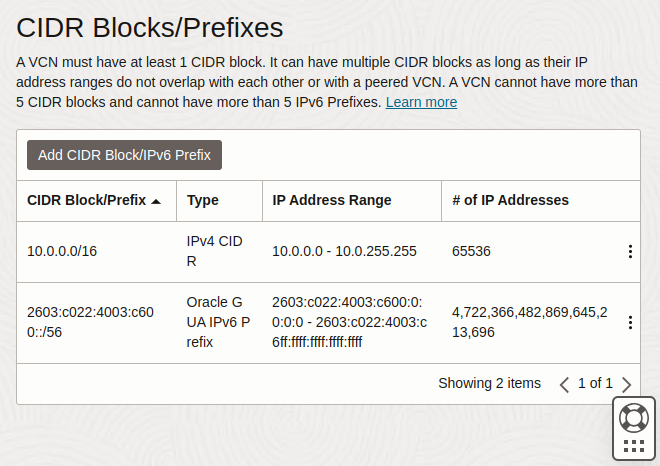Click the 65536 IP address count
660x466 pixels.
click(x=471, y=251)
